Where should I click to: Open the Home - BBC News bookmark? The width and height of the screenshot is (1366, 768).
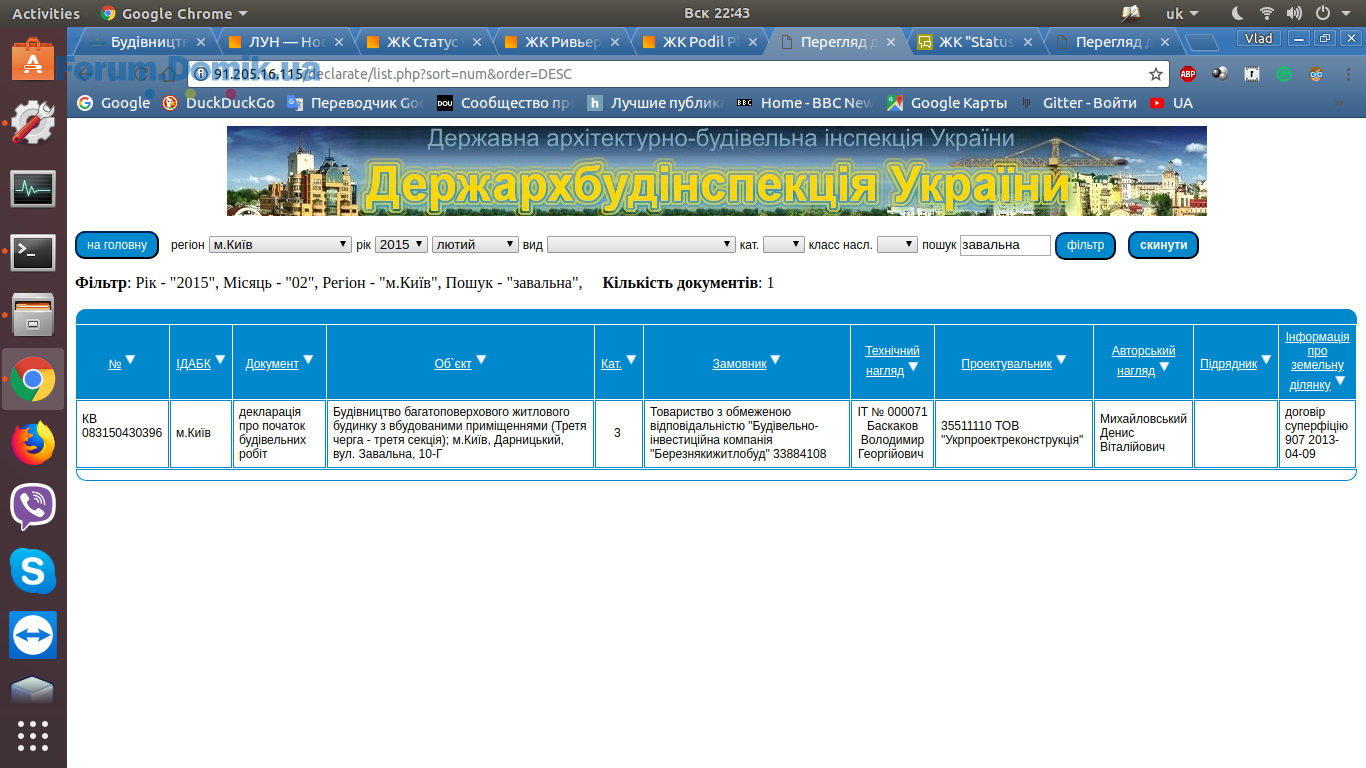tap(805, 103)
